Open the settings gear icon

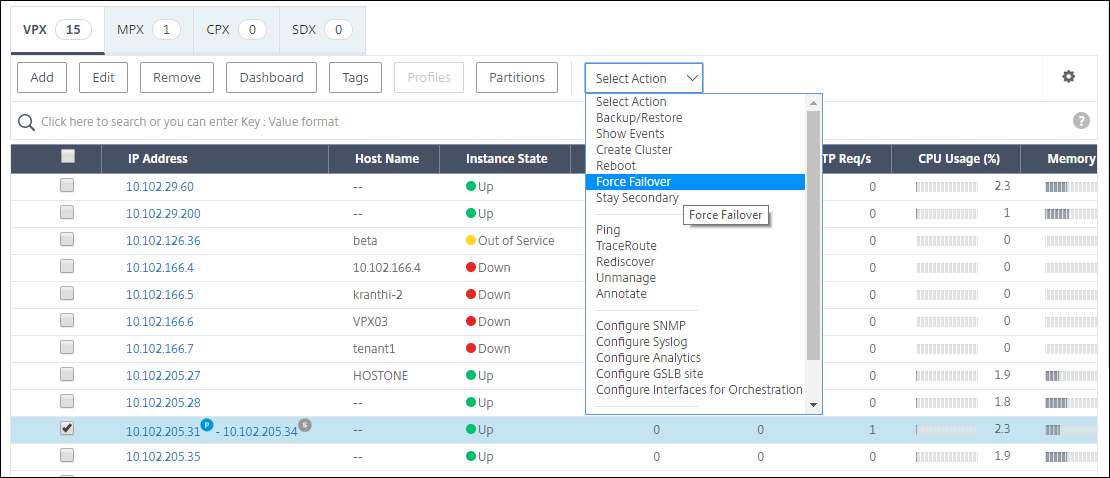pyautogui.click(x=1068, y=77)
